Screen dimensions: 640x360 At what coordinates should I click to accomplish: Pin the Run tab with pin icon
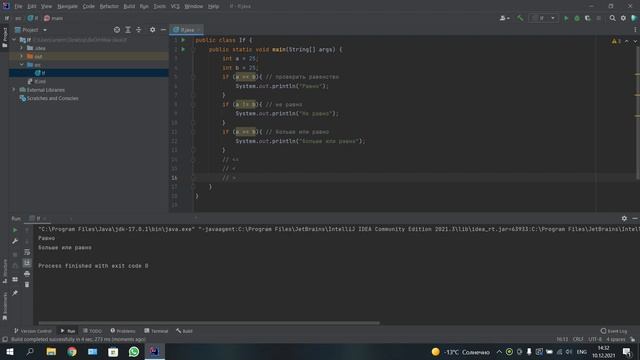tap(15, 293)
